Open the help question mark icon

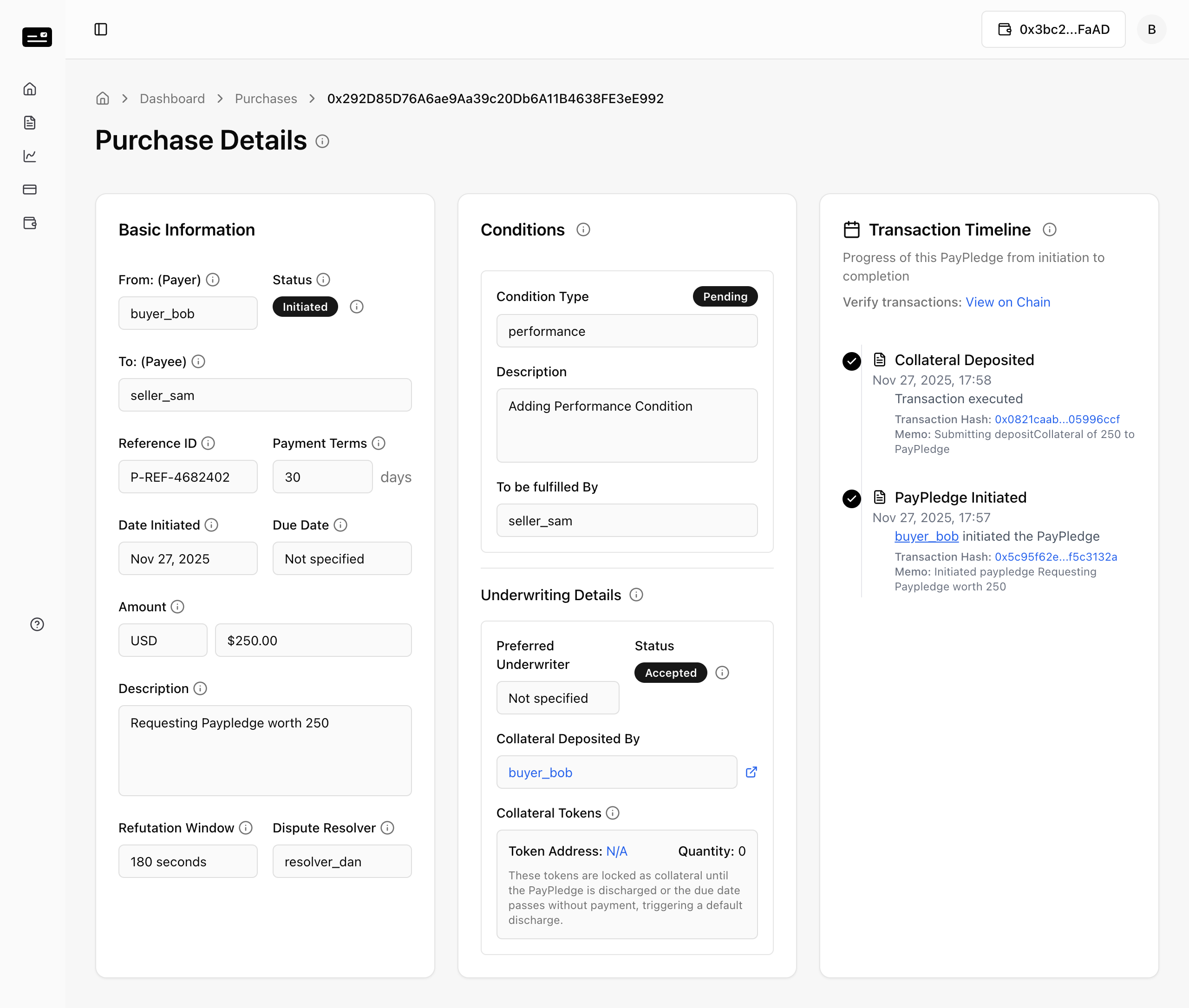point(37,624)
